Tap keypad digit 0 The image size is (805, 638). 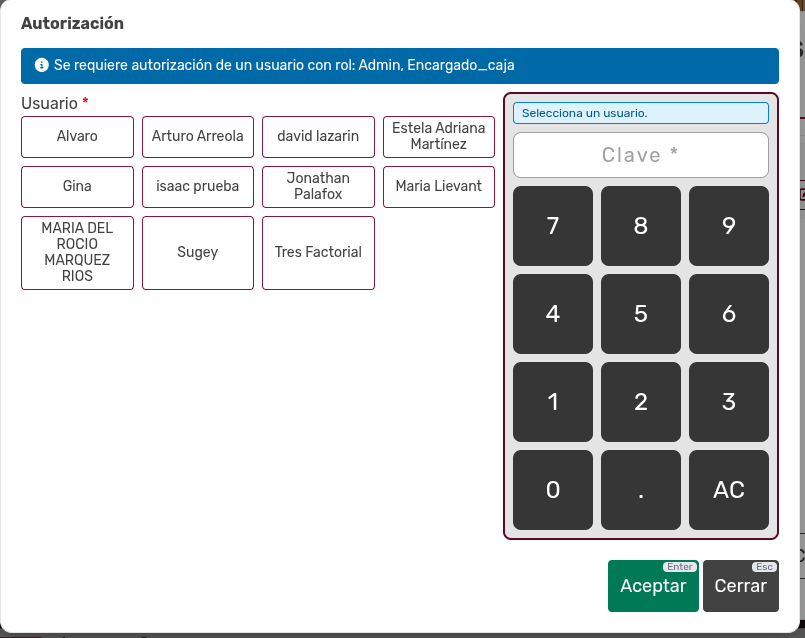553,490
